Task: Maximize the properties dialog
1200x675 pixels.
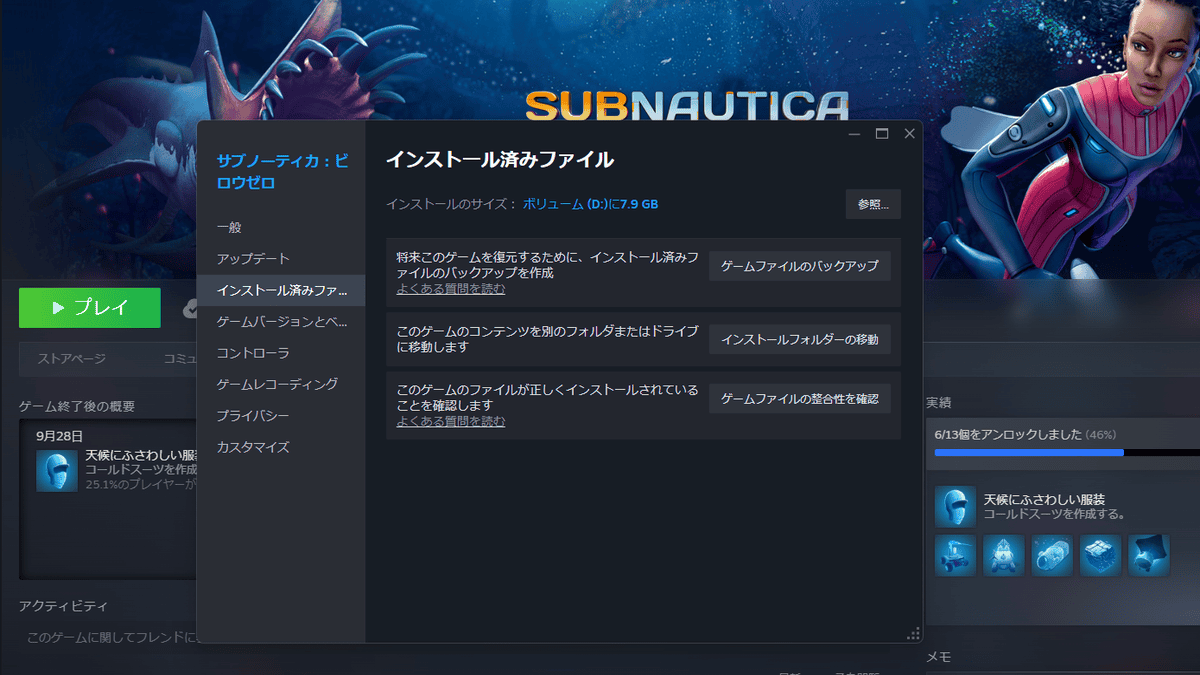Action: (882, 133)
